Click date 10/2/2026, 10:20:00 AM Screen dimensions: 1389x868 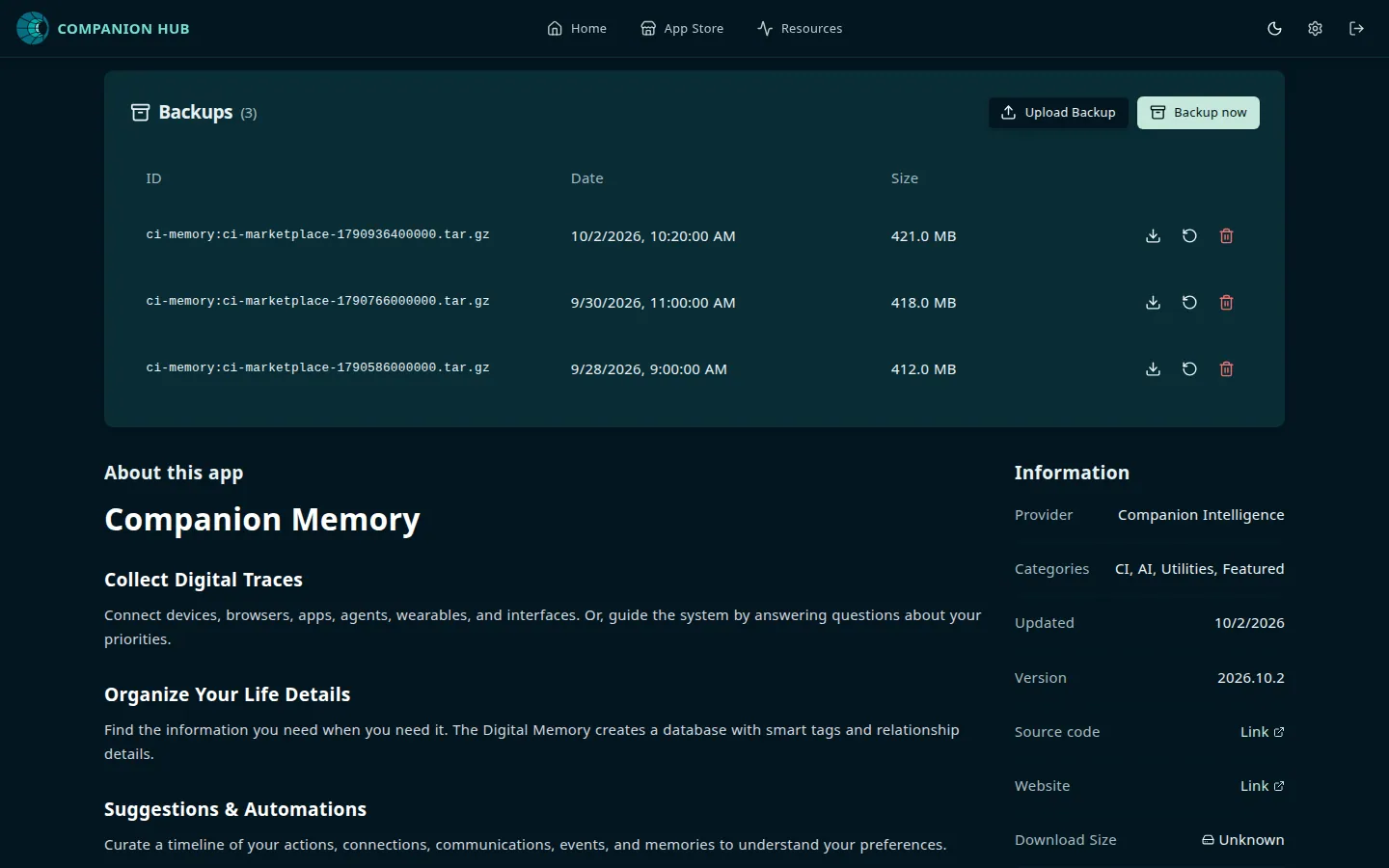(x=653, y=236)
